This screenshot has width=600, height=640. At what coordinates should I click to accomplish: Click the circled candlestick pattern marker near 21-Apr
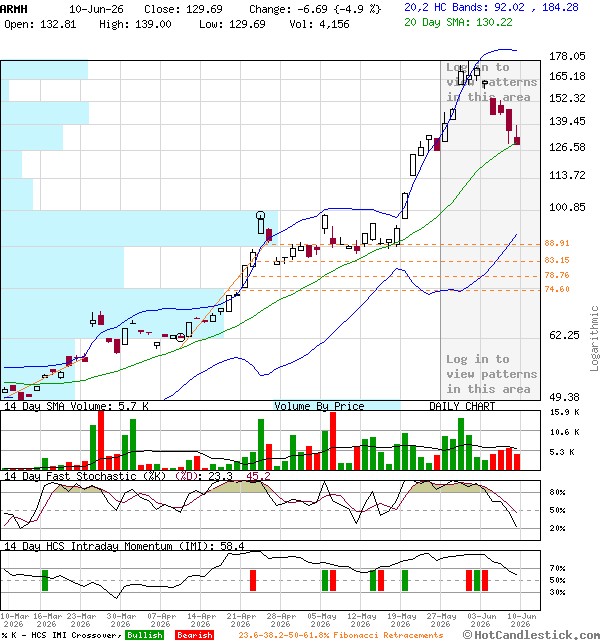260,215
